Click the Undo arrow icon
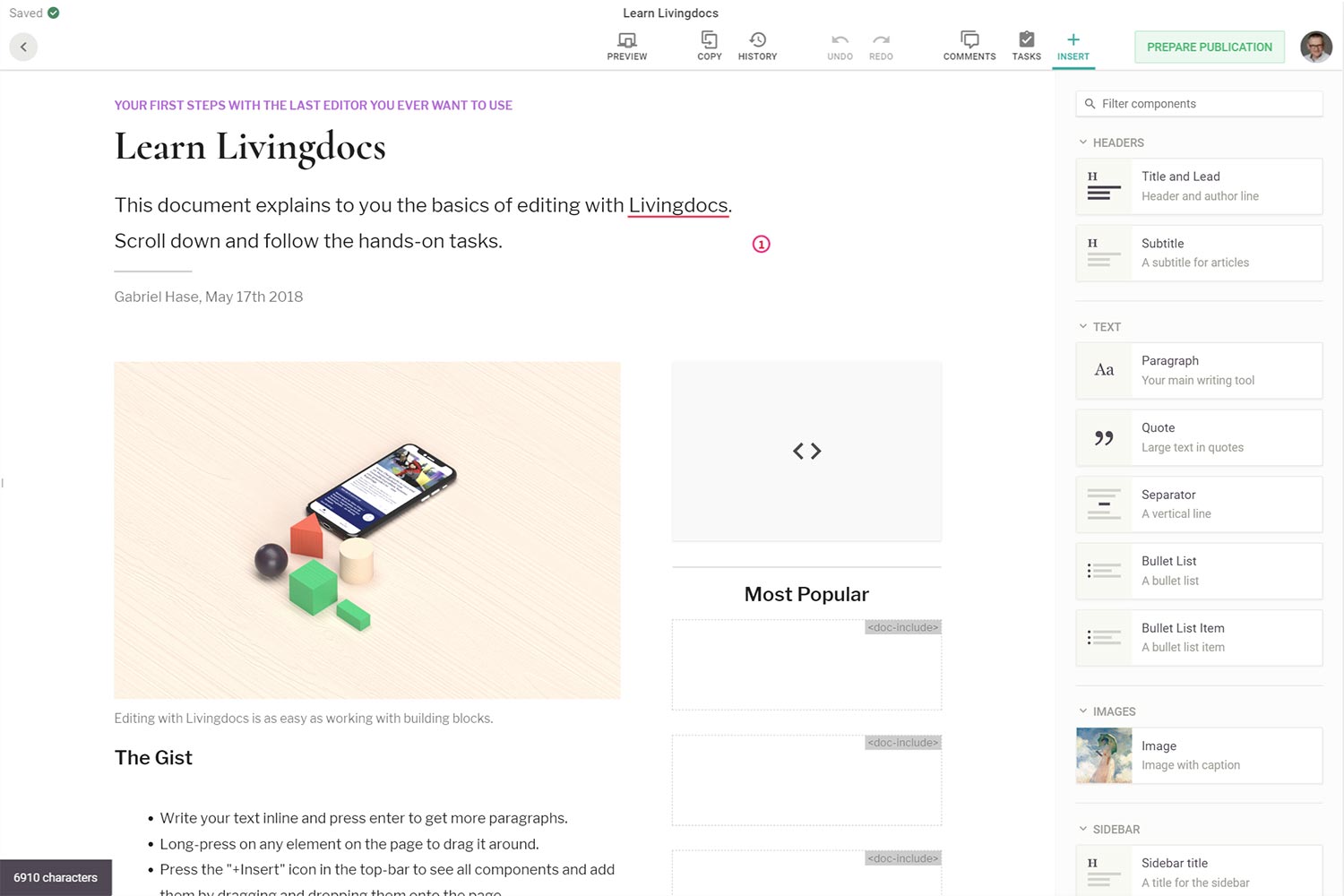This screenshot has width=1344, height=896. (x=840, y=40)
